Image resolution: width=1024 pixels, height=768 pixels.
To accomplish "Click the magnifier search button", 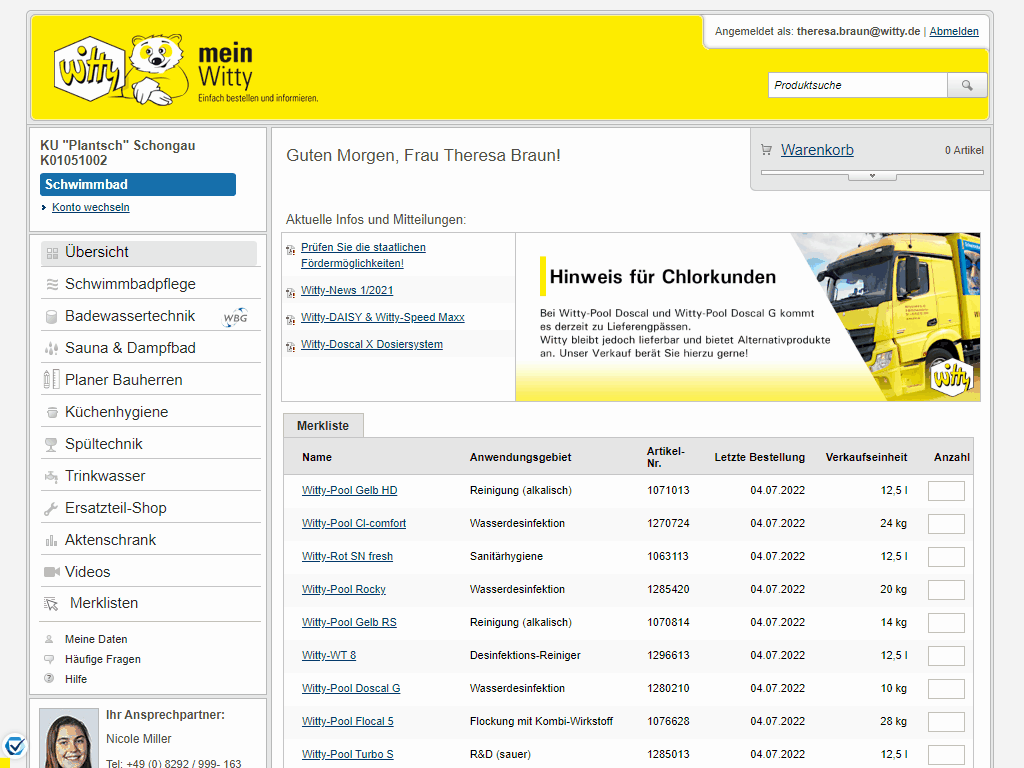I will click(x=967, y=86).
